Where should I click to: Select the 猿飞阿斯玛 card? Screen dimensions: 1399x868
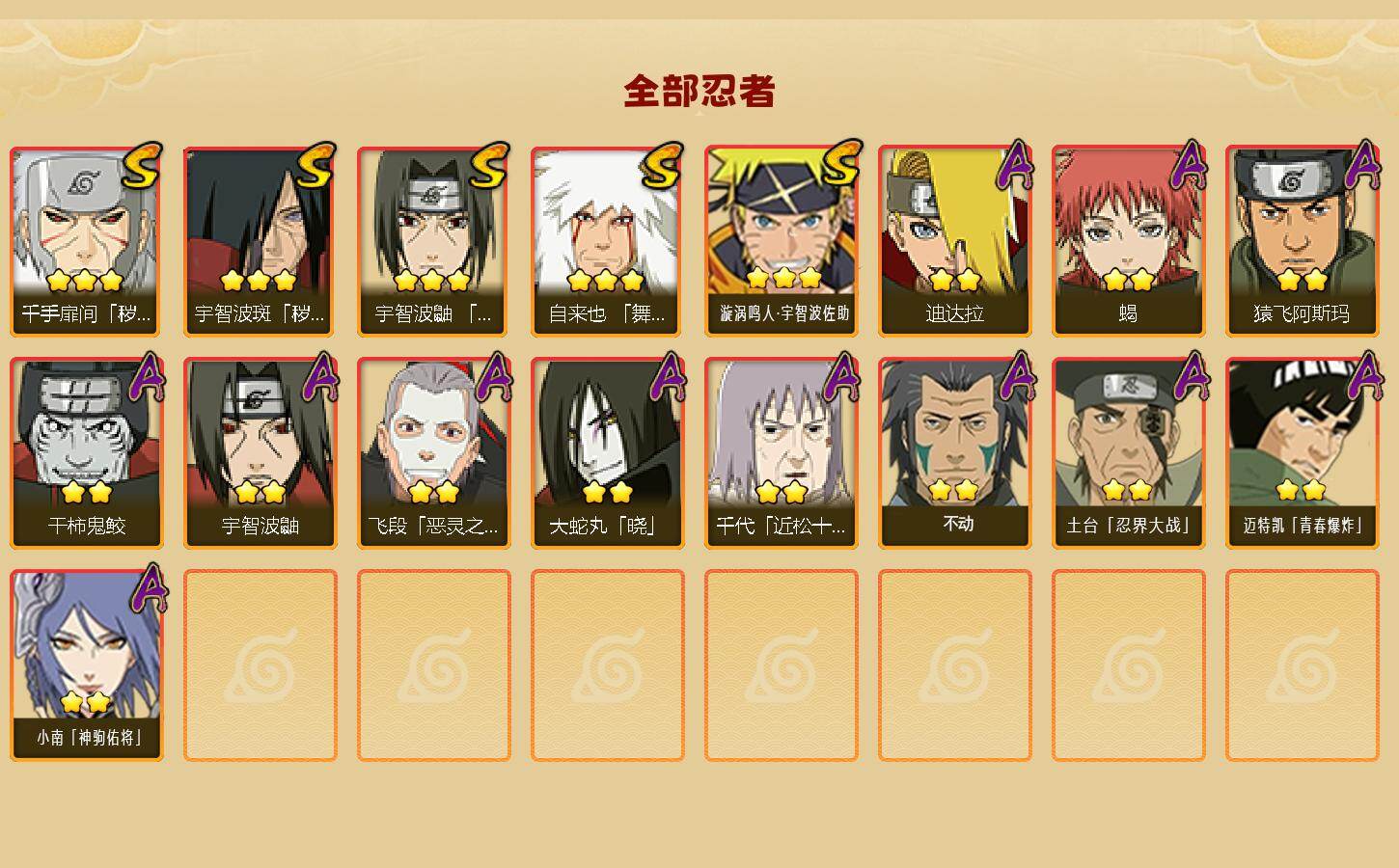pyautogui.click(x=1302, y=241)
